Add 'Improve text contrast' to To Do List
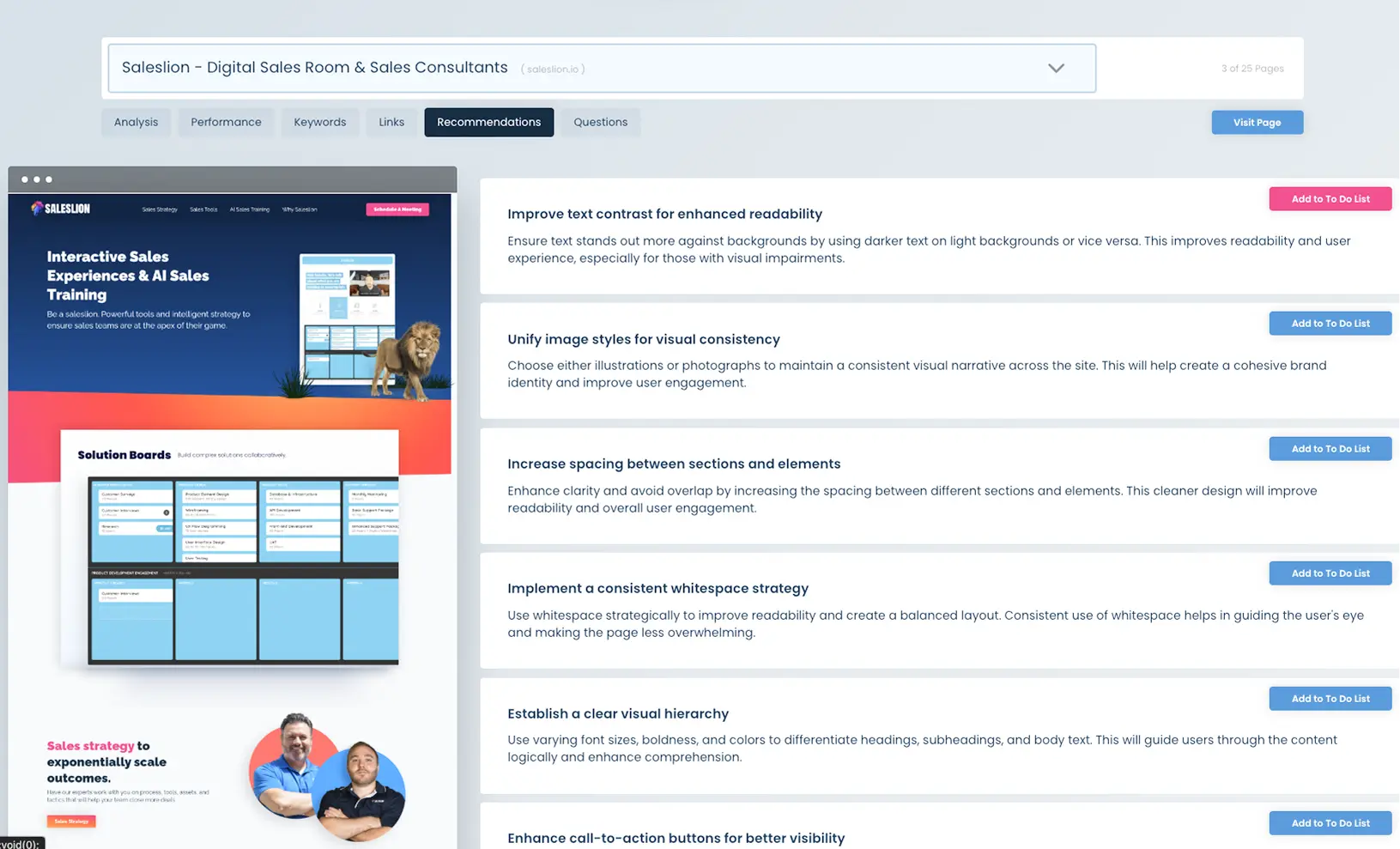1400x849 pixels. (x=1330, y=198)
